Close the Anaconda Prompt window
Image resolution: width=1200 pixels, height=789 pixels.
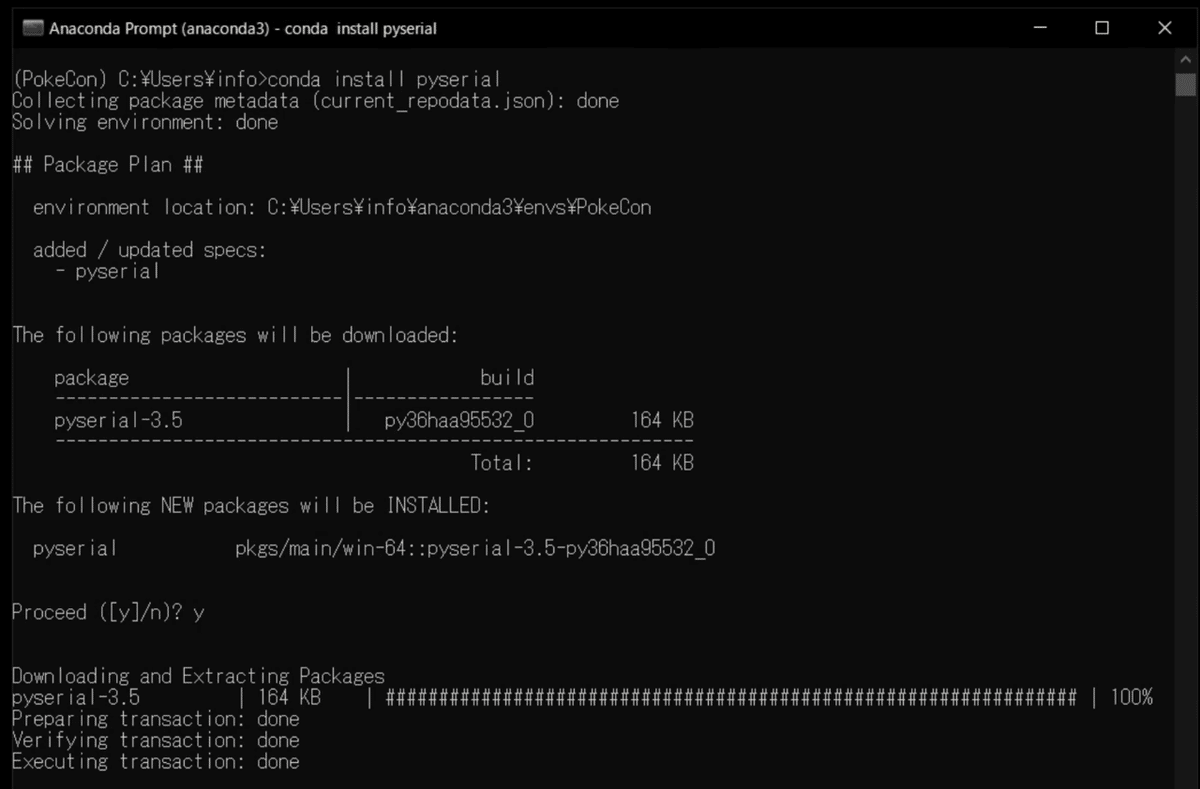(1164, 28)
